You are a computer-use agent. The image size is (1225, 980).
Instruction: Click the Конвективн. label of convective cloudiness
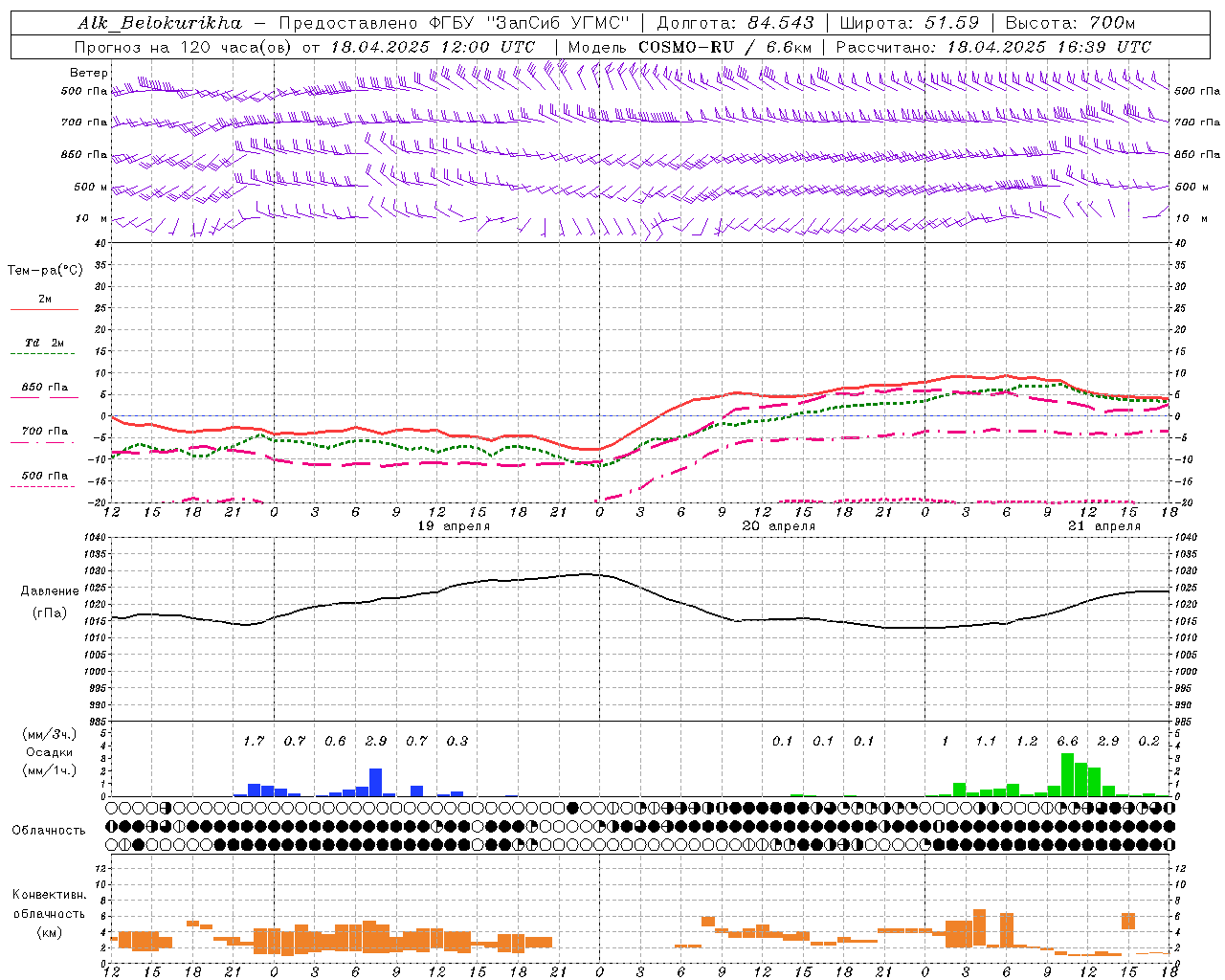point(50,895)
